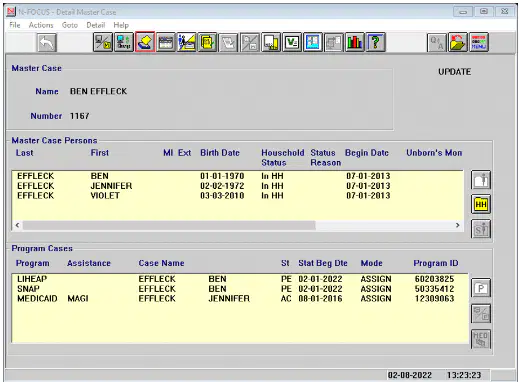519x382 pixels.
Task: Click the status bar date 02-08-2022
Action: [410, 375]
